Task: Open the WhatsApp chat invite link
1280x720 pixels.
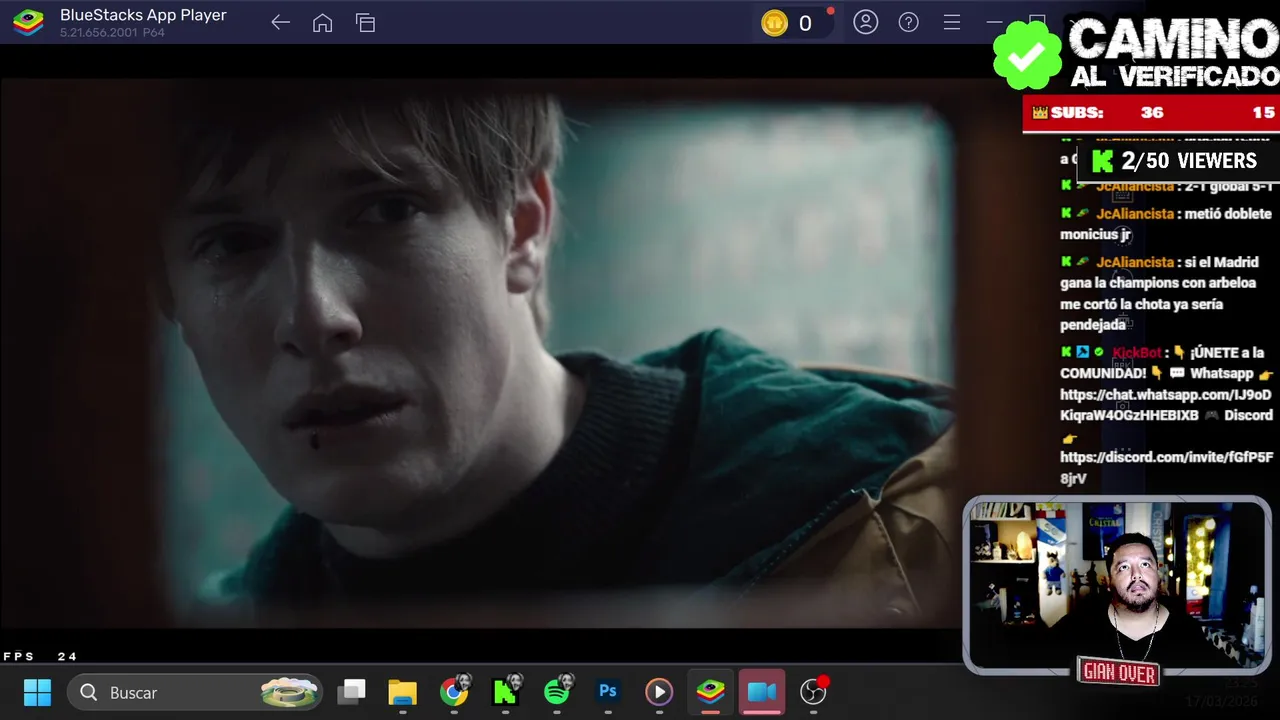Action: (x=1166, y=405)
